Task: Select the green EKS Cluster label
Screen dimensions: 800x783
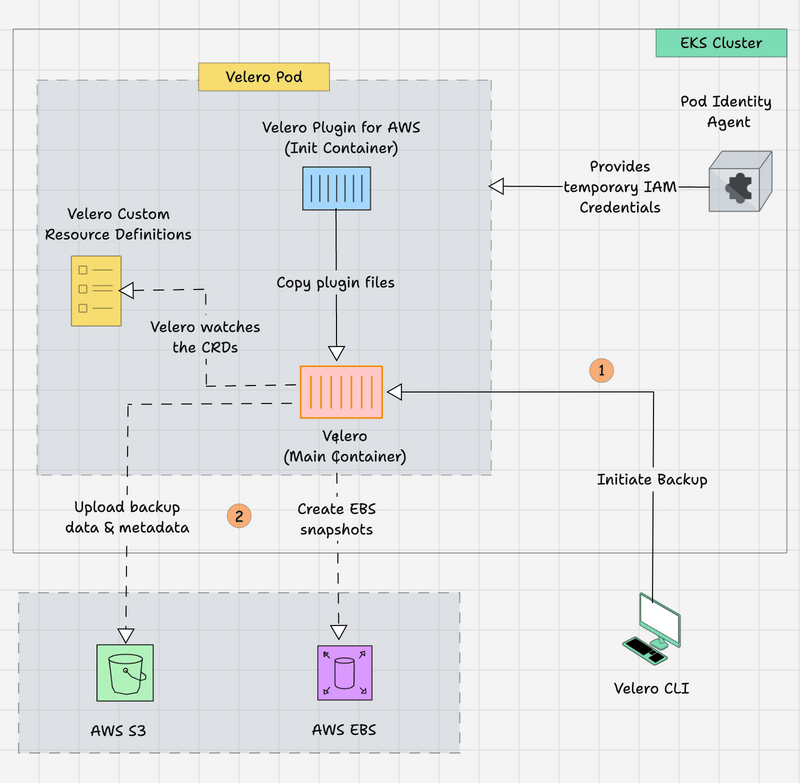Action: pyautogui.click(x=721, y=43)
